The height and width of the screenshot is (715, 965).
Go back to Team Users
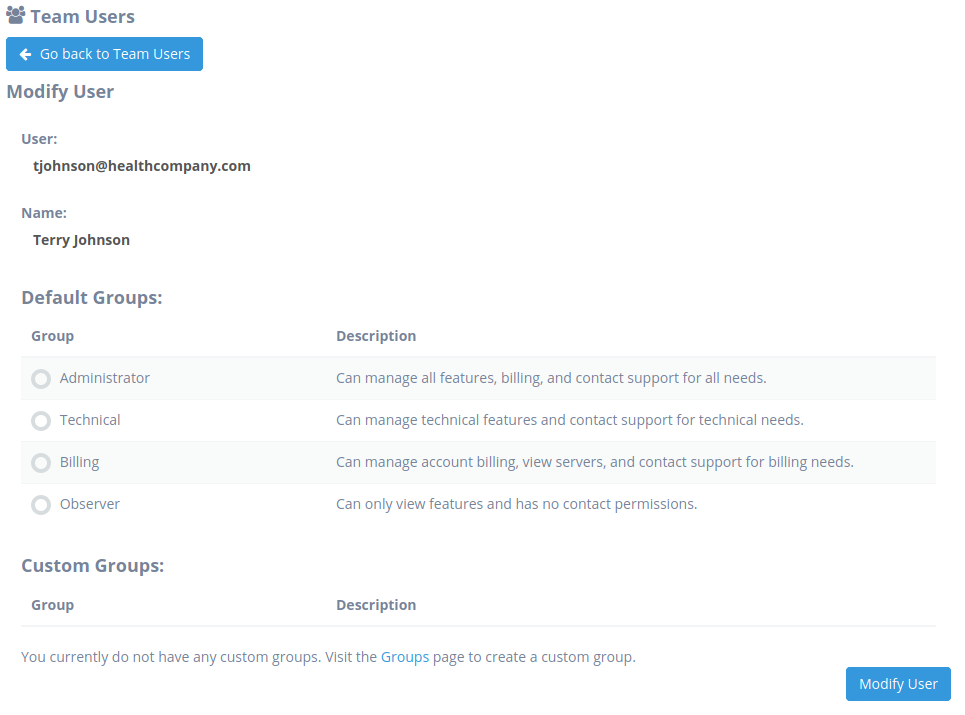pos(104,54)
